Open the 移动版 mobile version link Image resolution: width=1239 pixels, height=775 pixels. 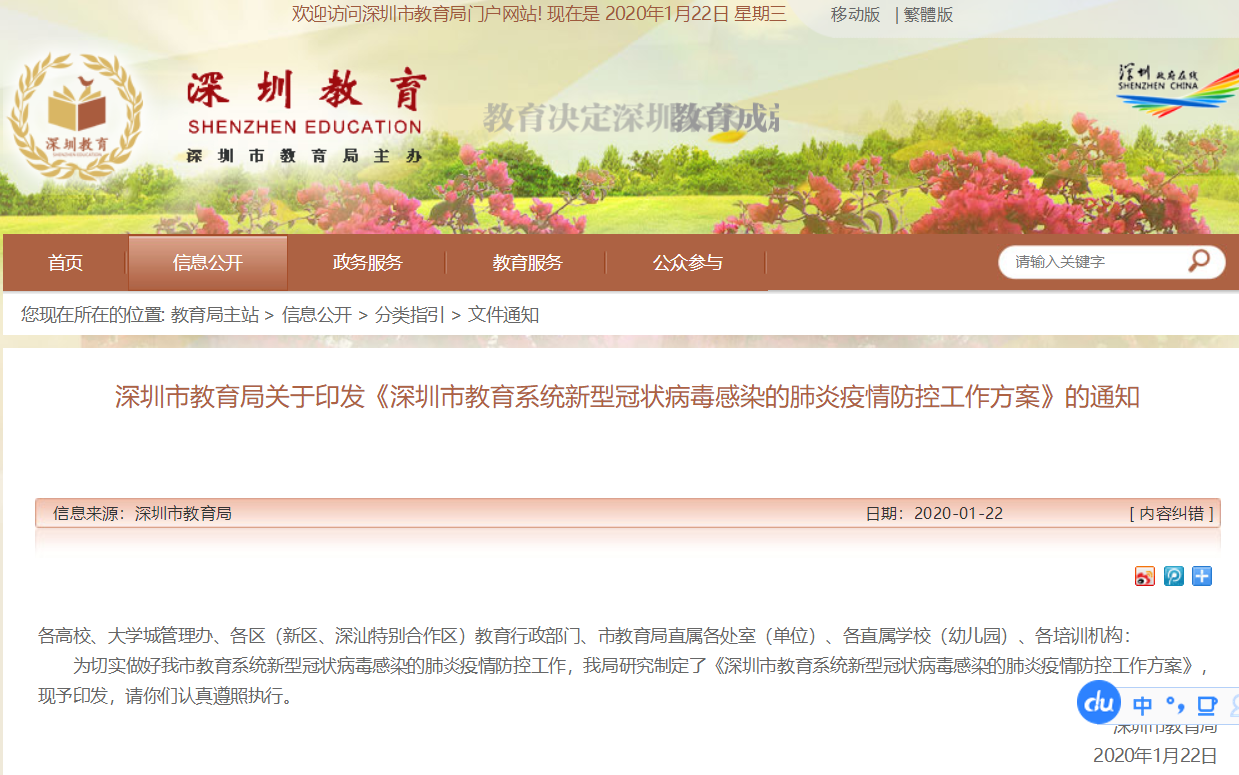coord(855,14)
